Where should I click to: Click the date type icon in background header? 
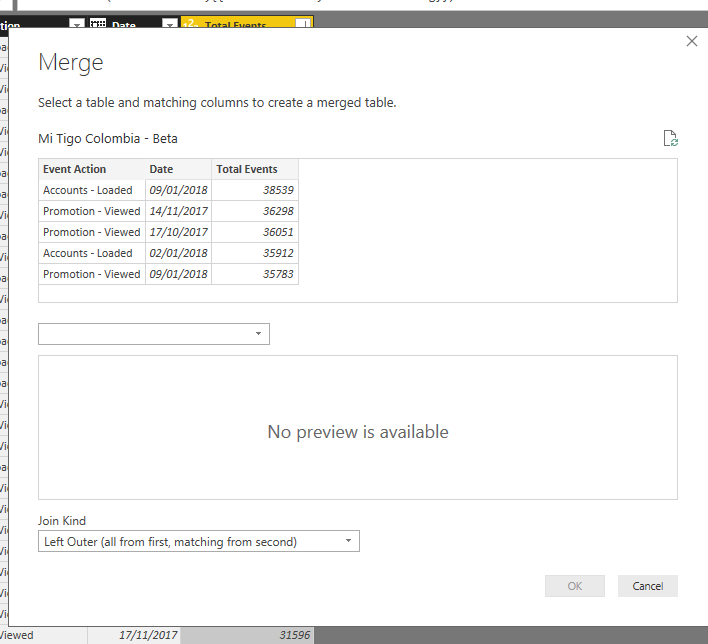[x=98, y=23]
